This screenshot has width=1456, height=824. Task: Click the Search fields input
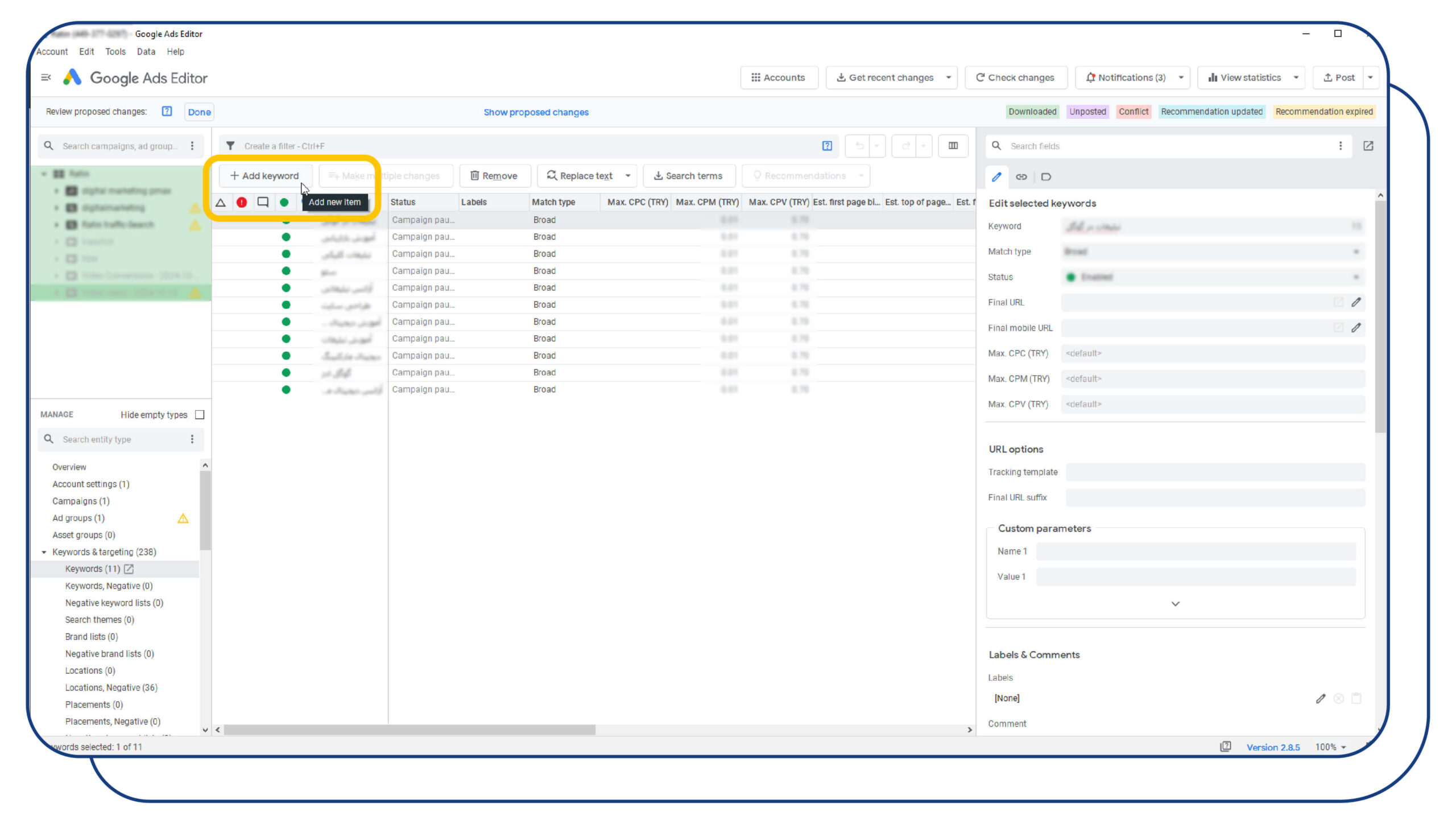(1169, 146)
